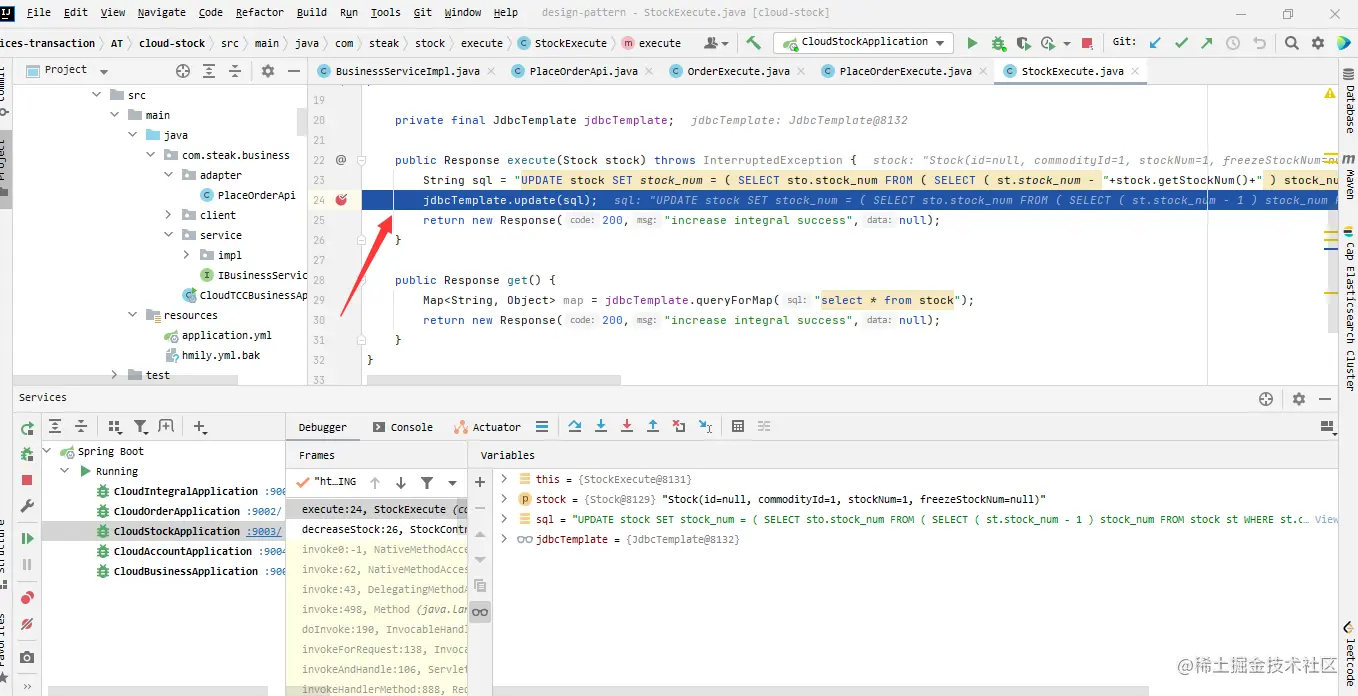Click Collapse All icon in the Services toolbar

(81, 427)
